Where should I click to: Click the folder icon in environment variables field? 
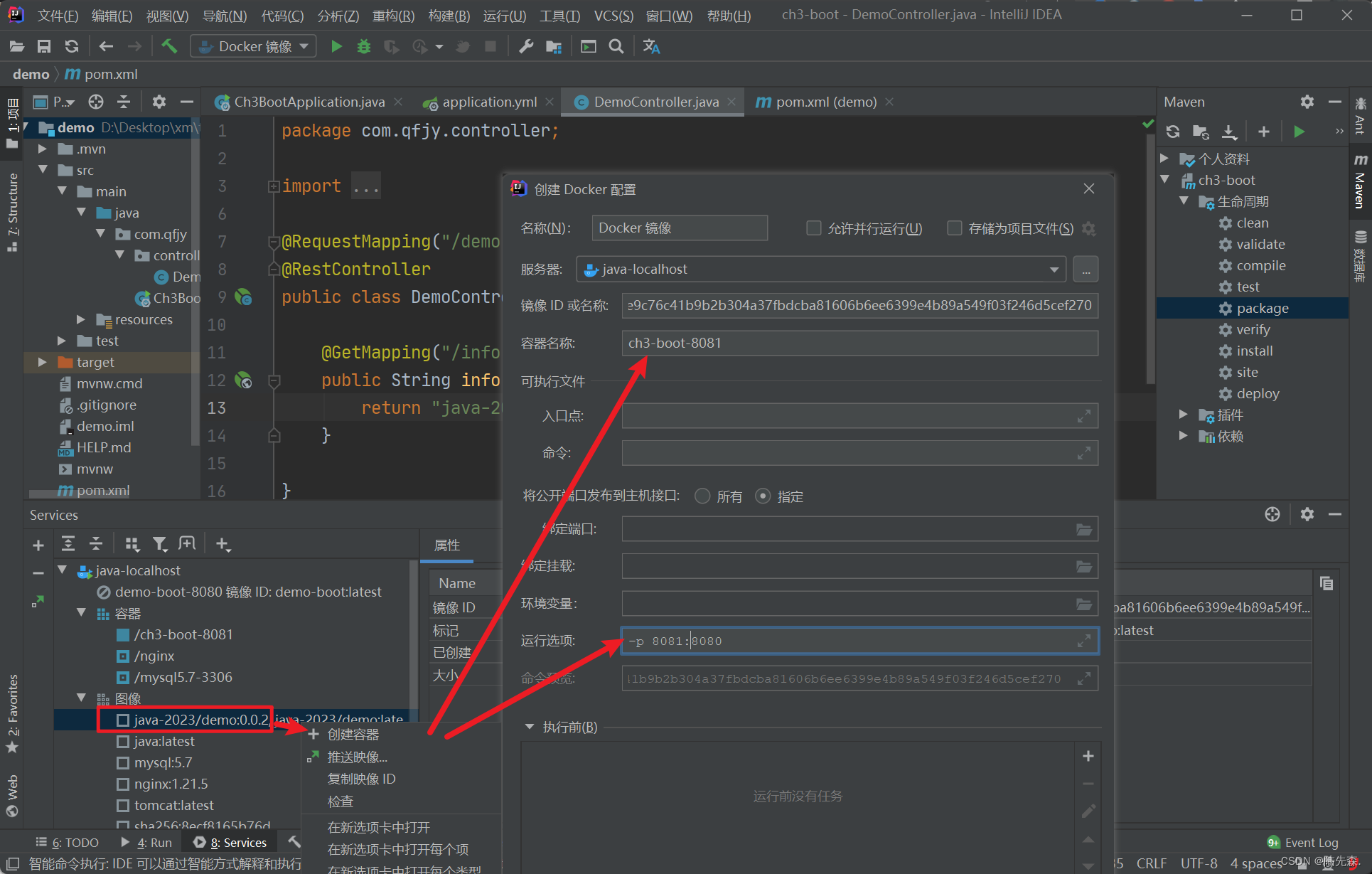(1083, 604)
